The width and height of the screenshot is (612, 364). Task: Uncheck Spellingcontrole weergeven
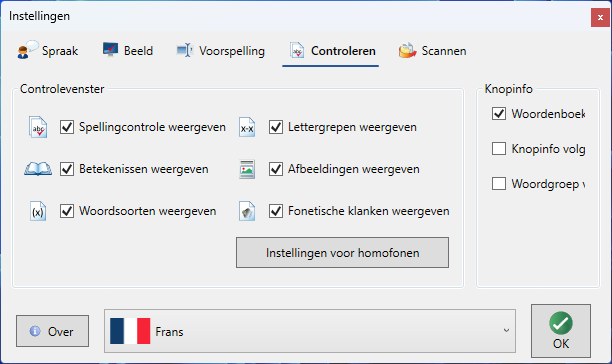(67, 127)
